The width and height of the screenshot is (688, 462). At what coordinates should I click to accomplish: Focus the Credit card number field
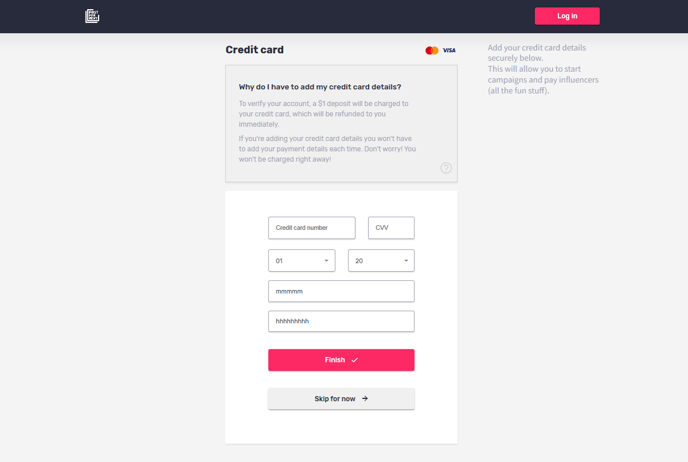[312, 228]
